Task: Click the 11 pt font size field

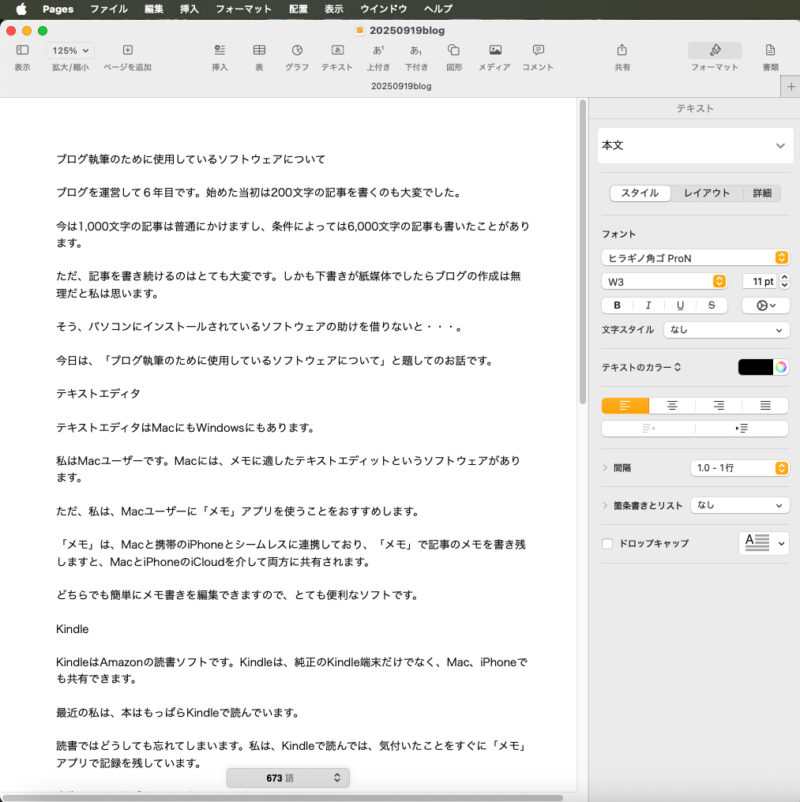Action: 758,282
